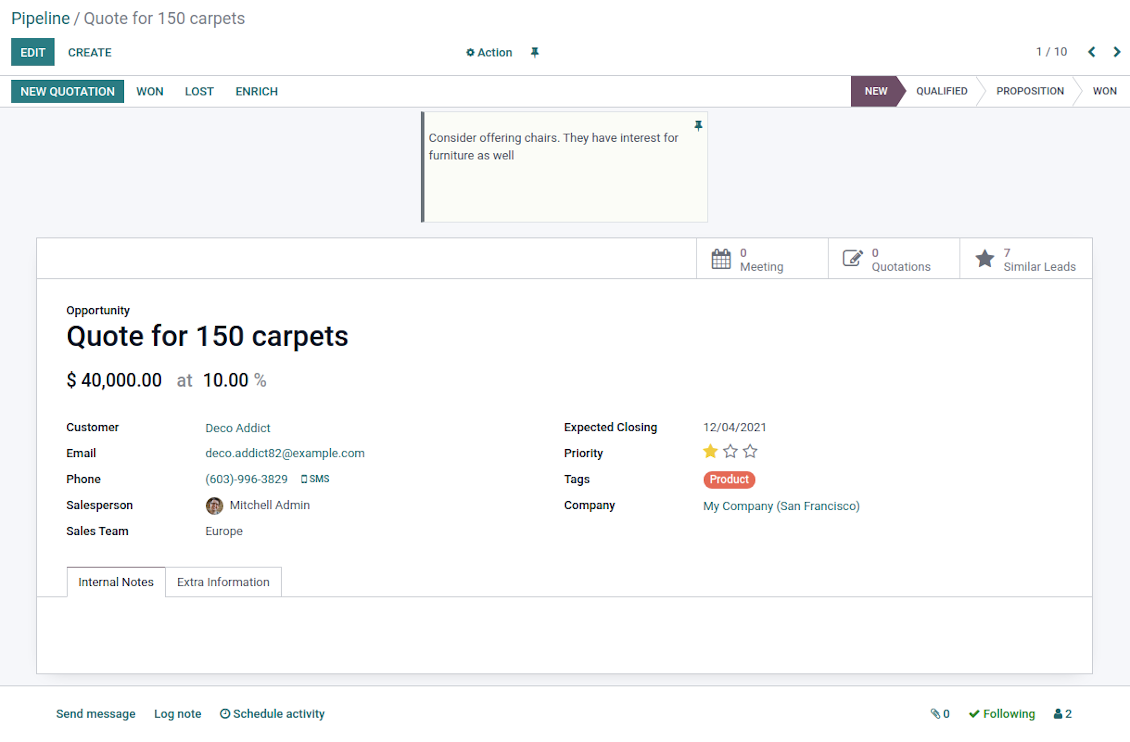The image size is (1130, 742).
Task: Open the Action dropdown menu
Action: [x=489, y=53]
